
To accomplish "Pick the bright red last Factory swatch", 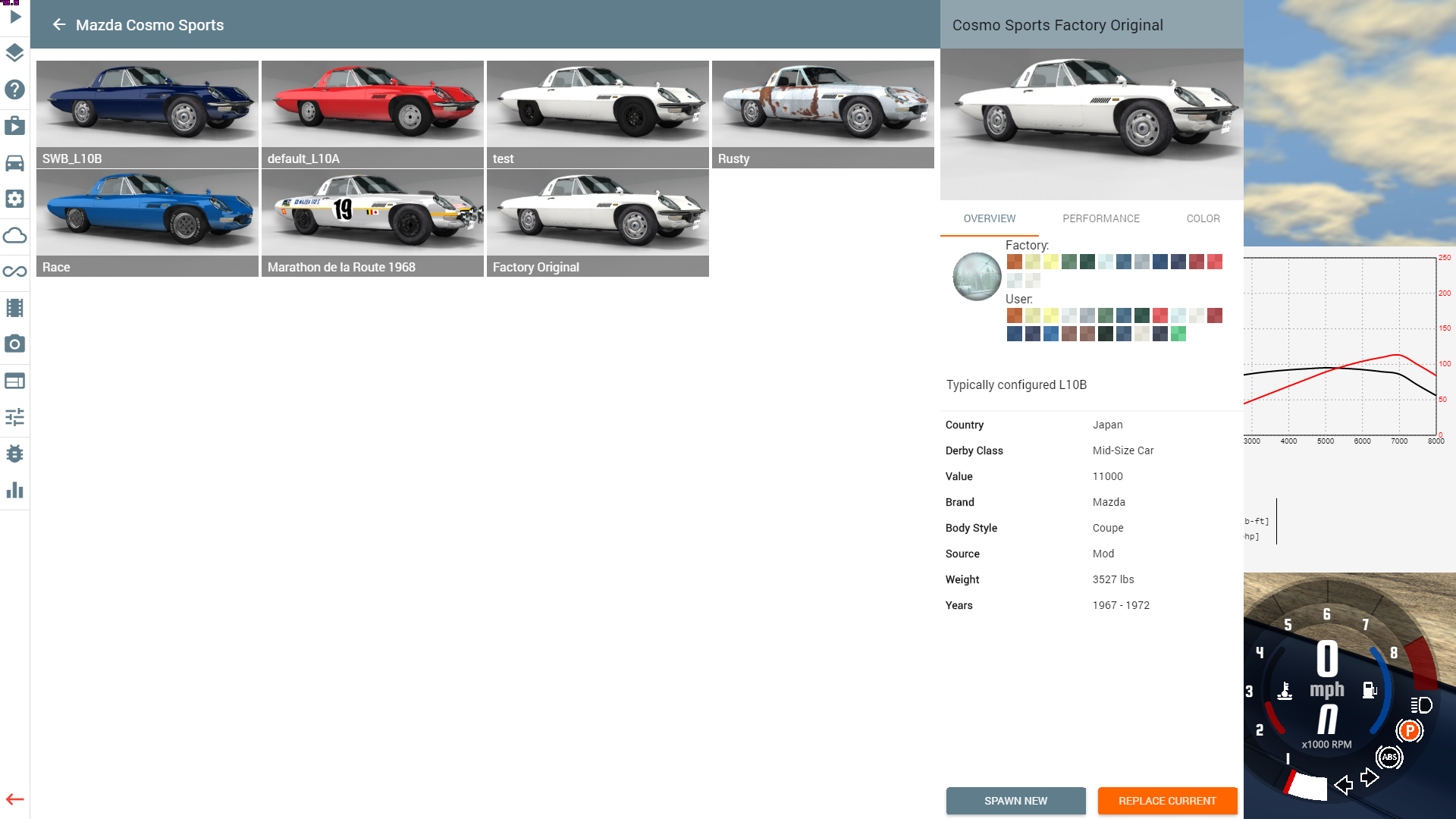I will coord(1215,262).
